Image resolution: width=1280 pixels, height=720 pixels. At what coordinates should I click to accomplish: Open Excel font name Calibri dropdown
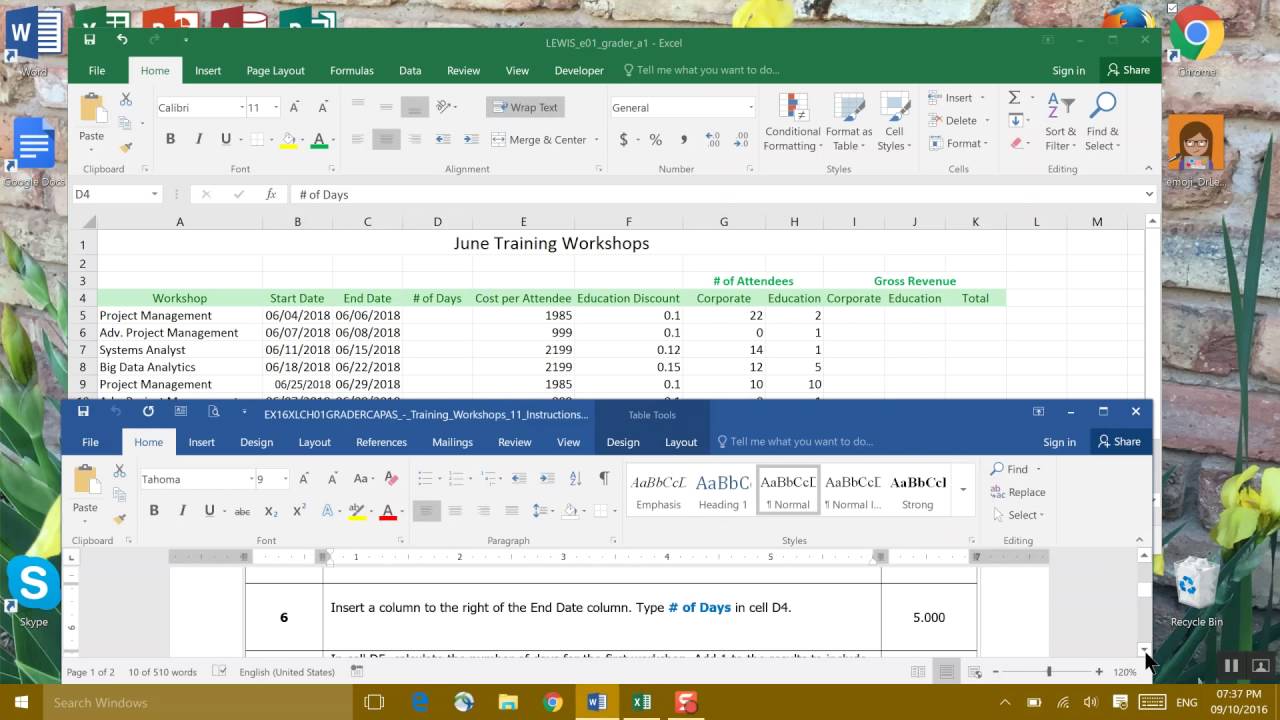point(241,108)
